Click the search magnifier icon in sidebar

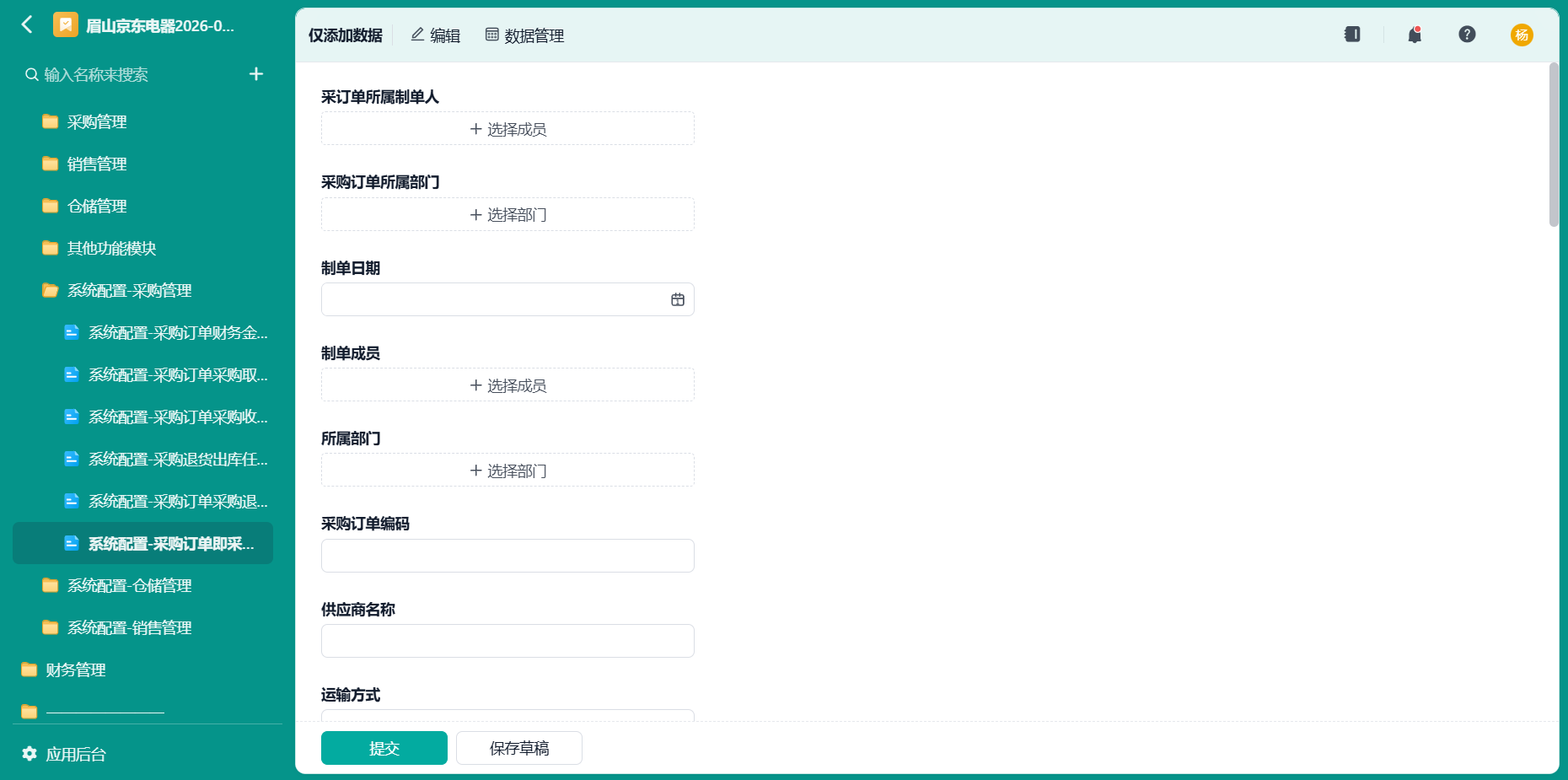pos(32,74)
